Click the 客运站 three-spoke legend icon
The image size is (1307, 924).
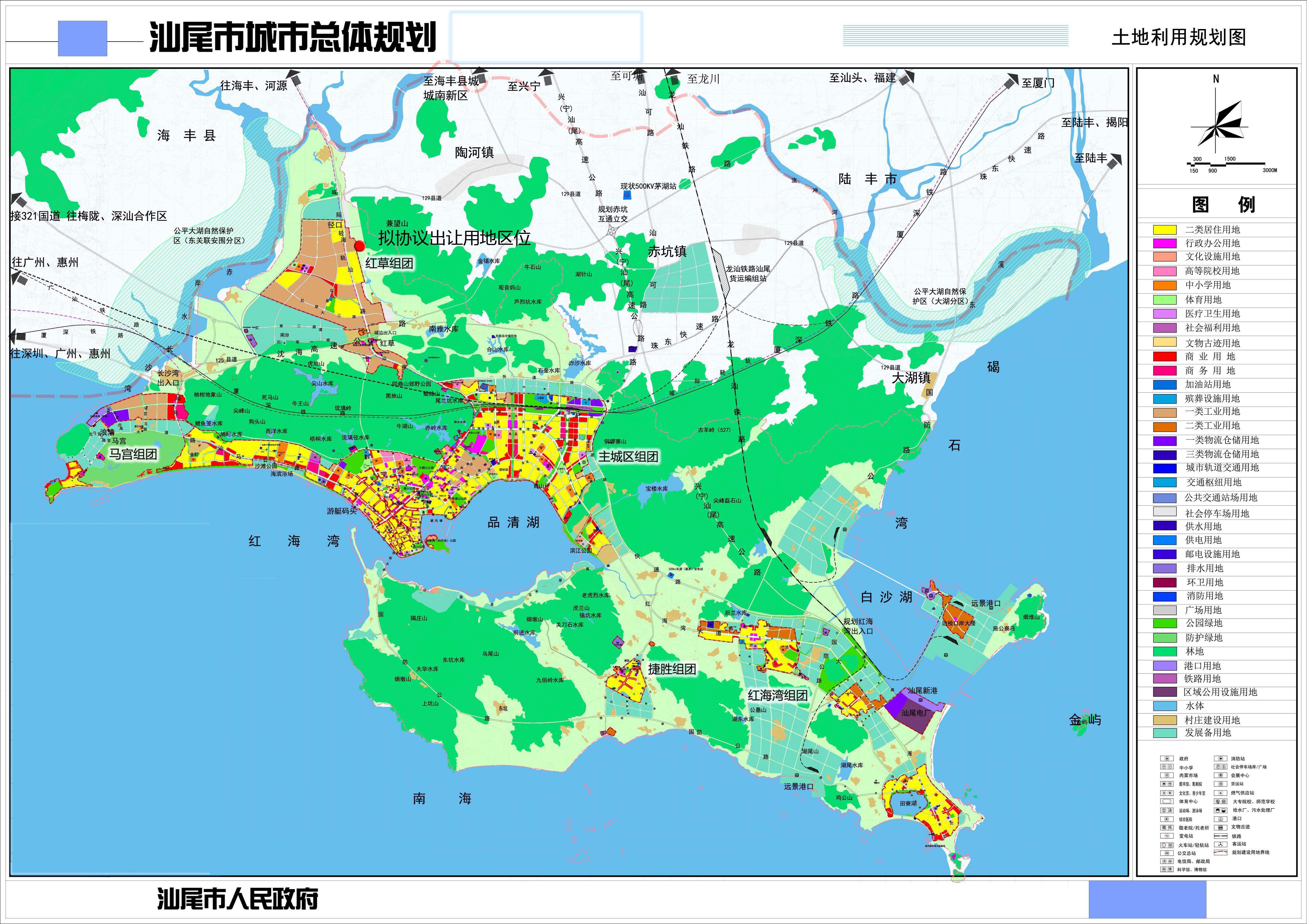pyautogui.click(x=1220, y=844)
